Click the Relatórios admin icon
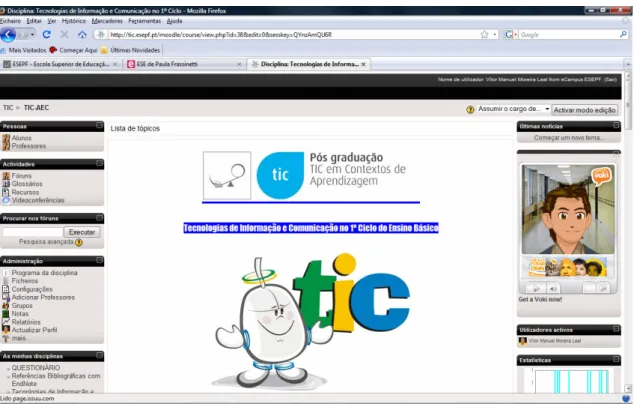Screen dimensions: 634x404 [6, 322]
